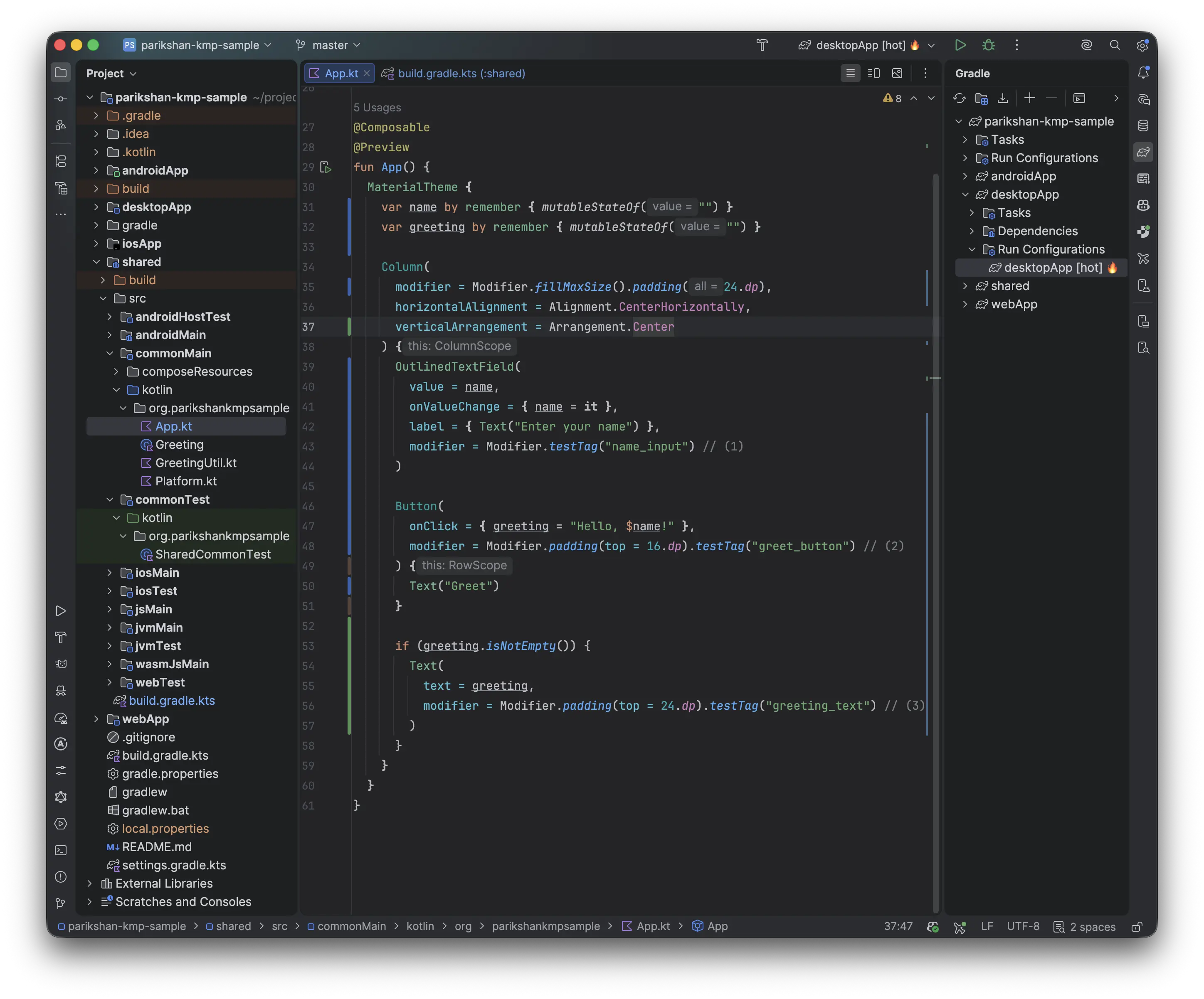Switch editor to code-only view
The image size is (1204, 999).
[850, 74]
